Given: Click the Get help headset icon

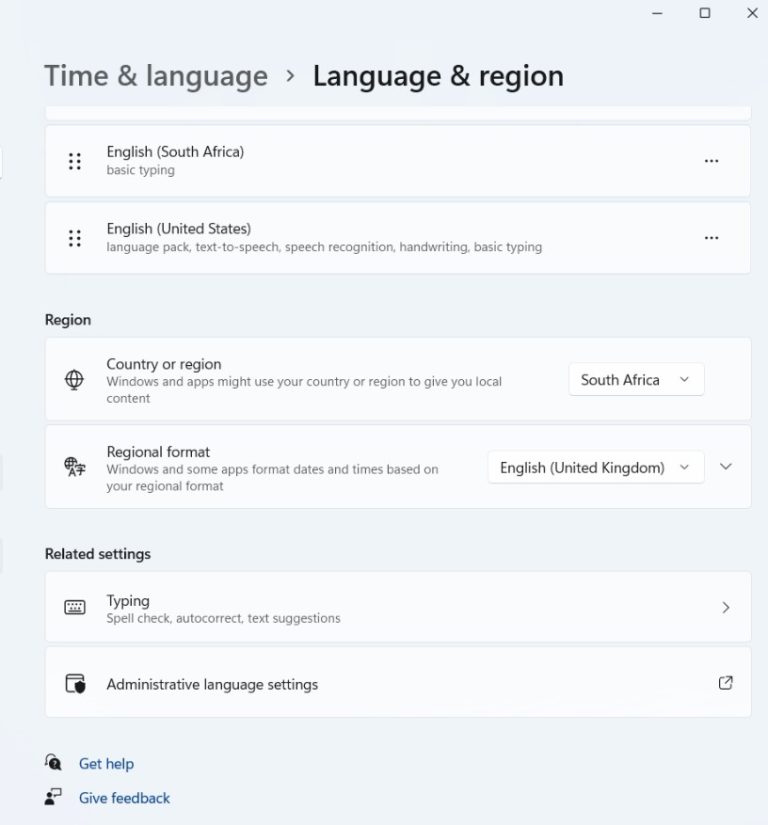Looking at the screenshot, I should (53, 762).
